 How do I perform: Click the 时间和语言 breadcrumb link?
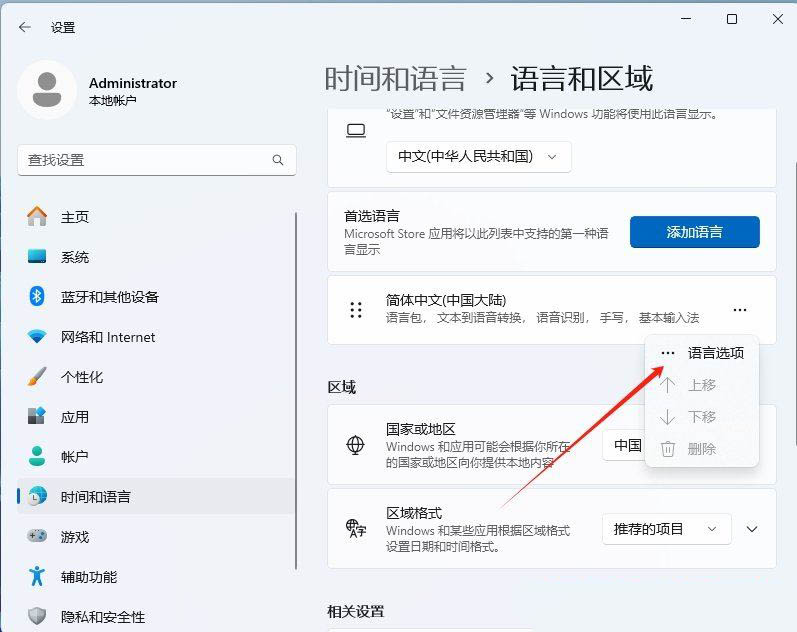[395, 78]
